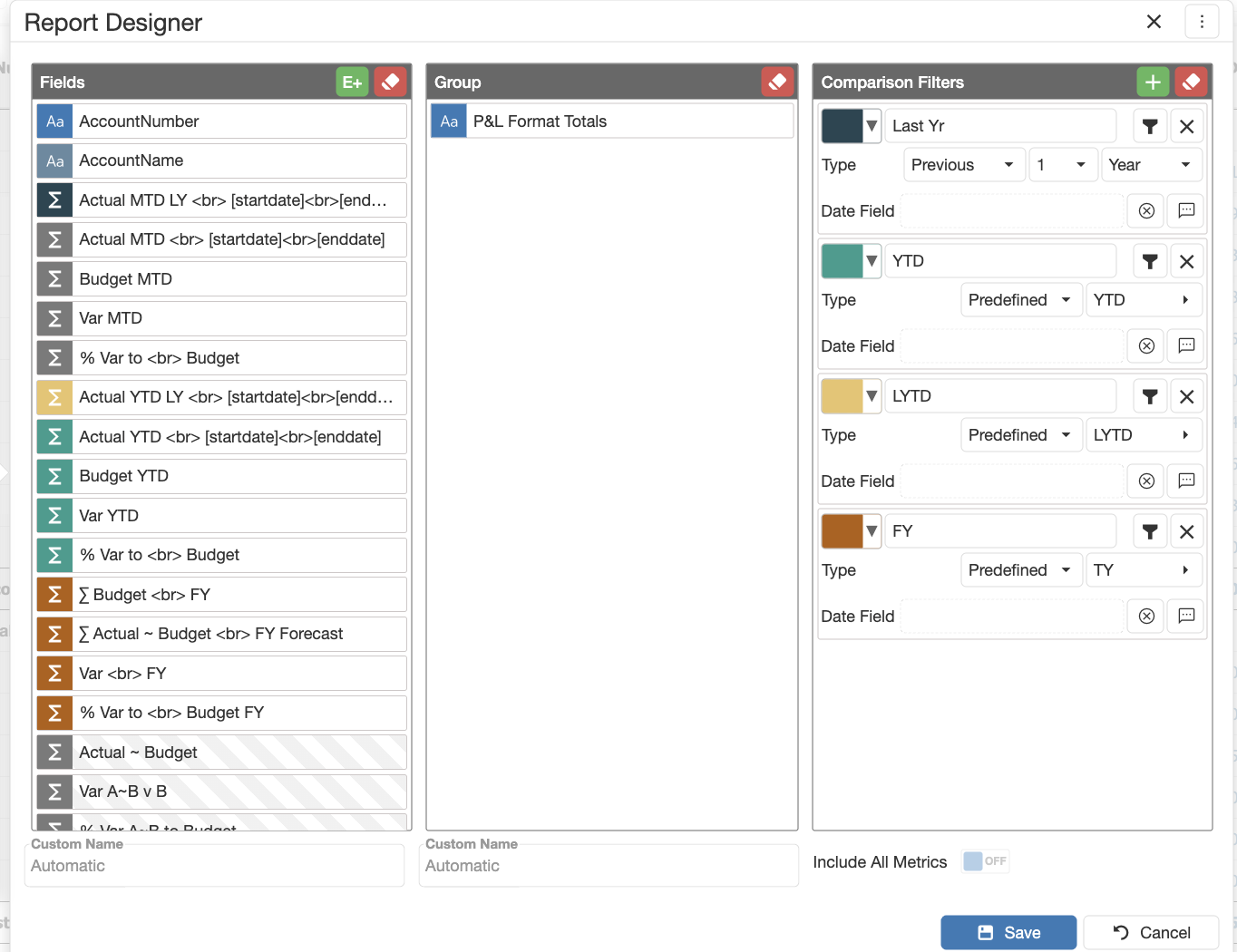Open the comment icon for Last Yr Date Field
Image resolution: width=1237 pixels, height=952 pixels.
point(1186,210)
